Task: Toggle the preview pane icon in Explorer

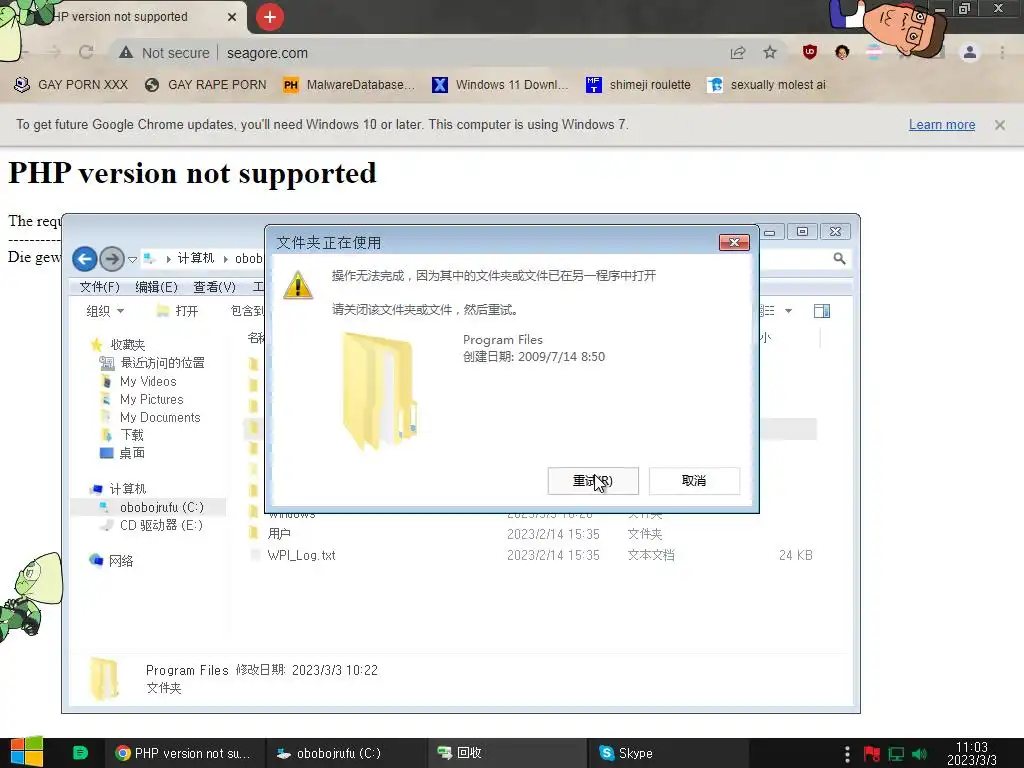Action: [822, 311]
